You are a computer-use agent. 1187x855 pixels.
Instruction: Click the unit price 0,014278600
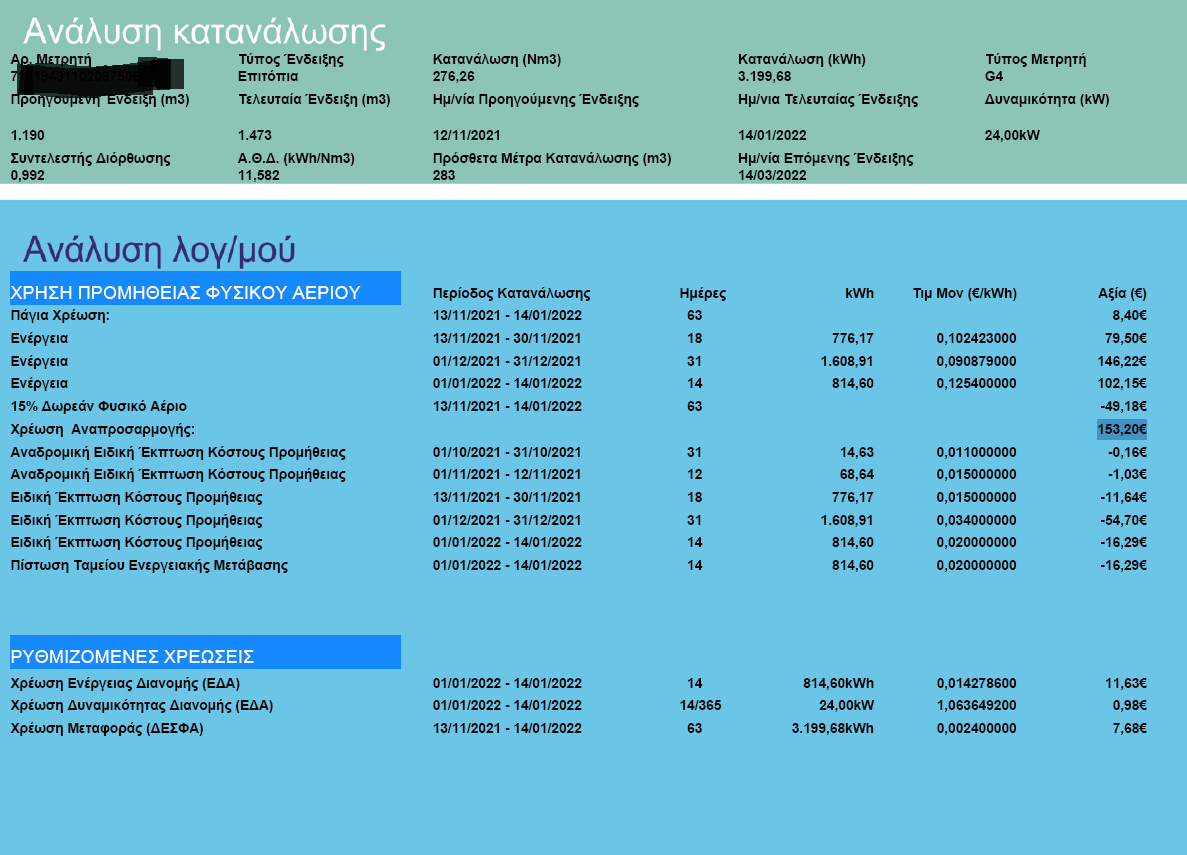977,683
